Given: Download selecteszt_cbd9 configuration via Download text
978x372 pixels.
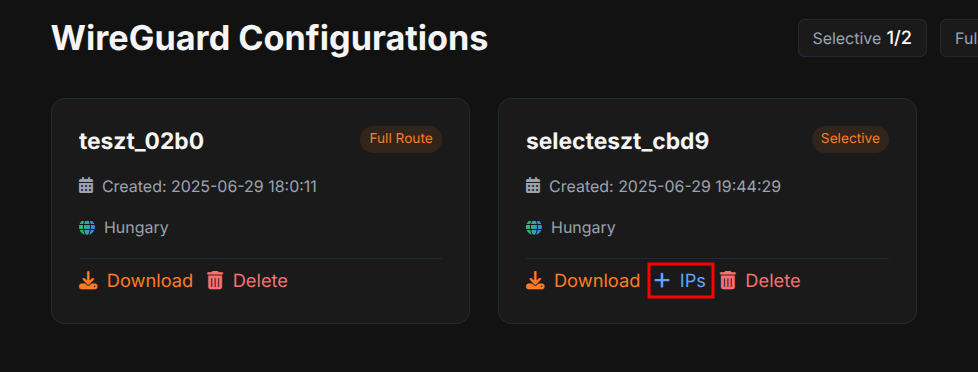Looking at the screenshot, I should tap(597, 281).
